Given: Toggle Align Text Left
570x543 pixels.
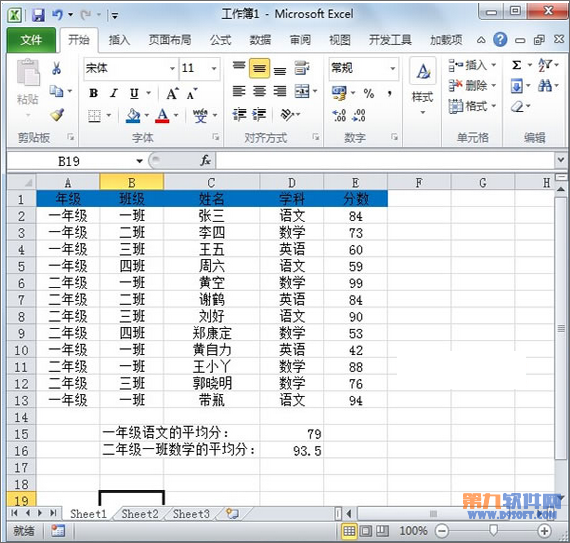Looking at the screenshot, I should [239, 91].
